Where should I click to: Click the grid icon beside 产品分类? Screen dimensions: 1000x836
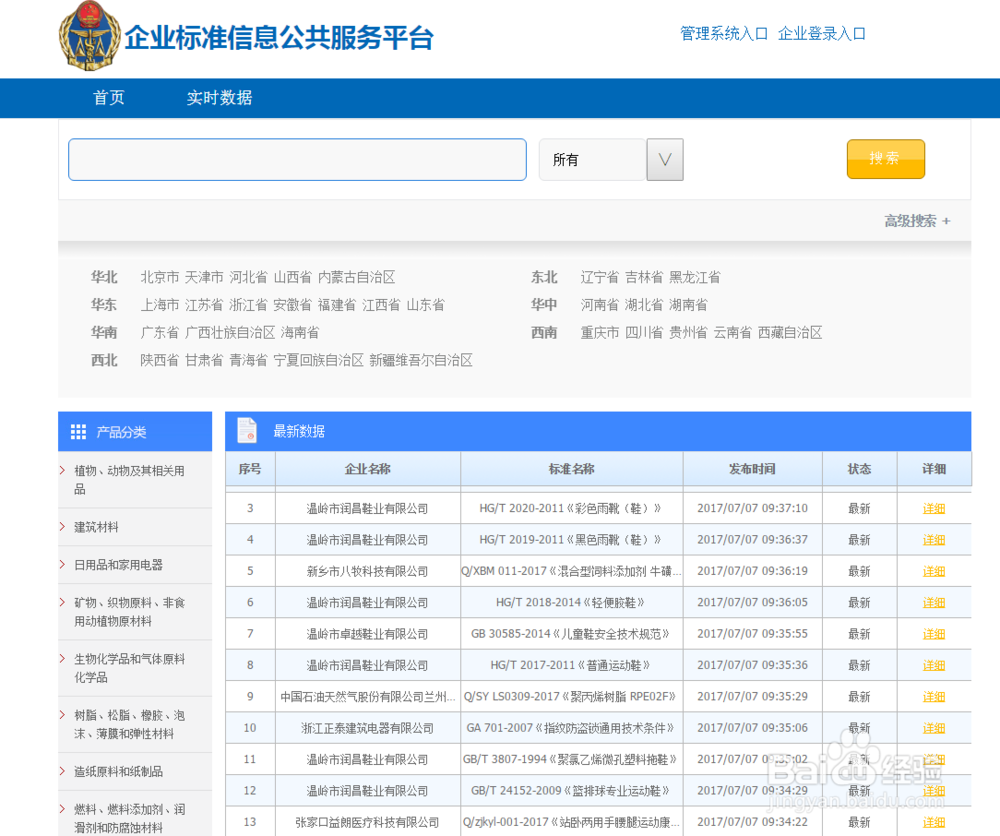(x=78, y=431)
